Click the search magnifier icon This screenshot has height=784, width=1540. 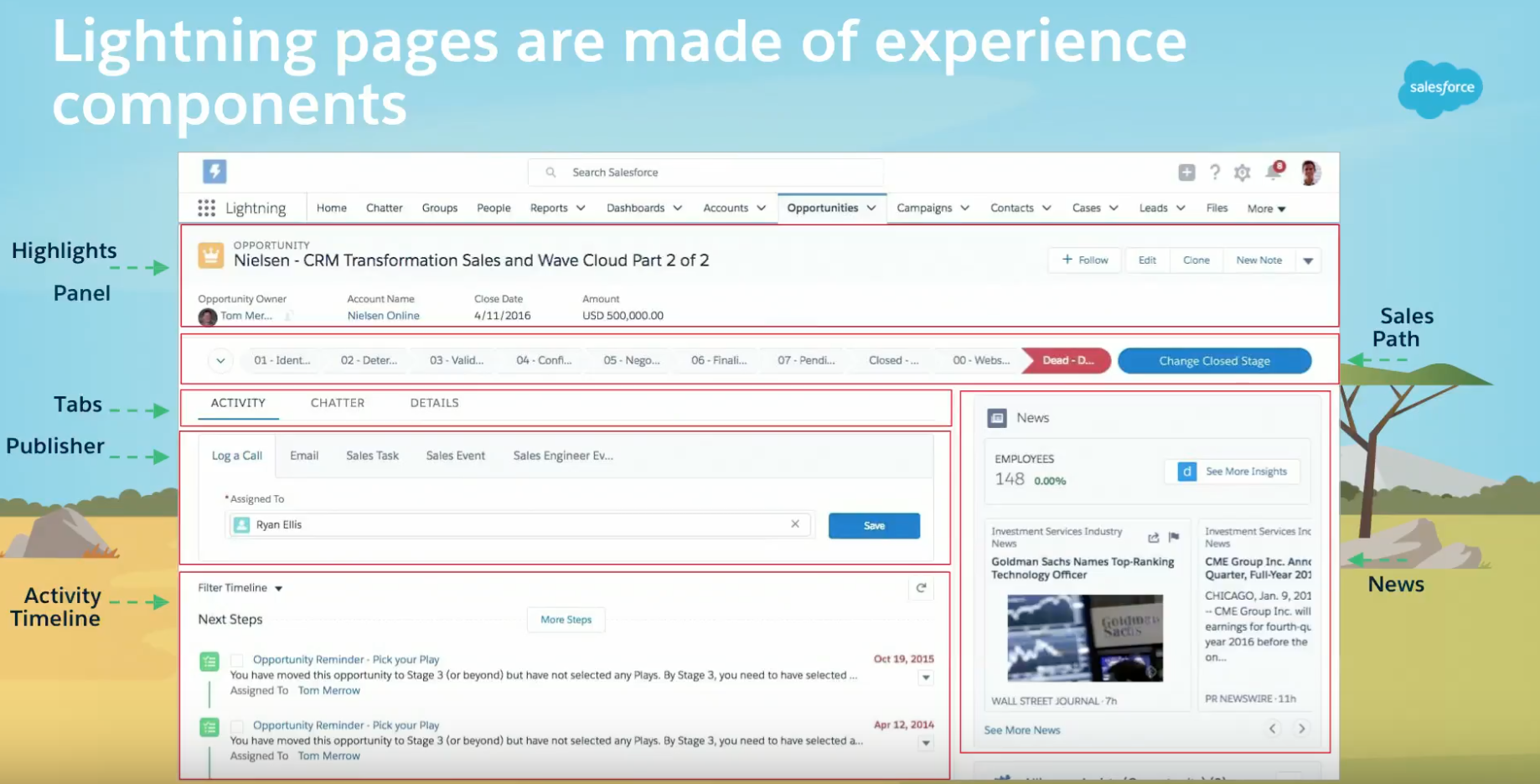pos(550,173)
